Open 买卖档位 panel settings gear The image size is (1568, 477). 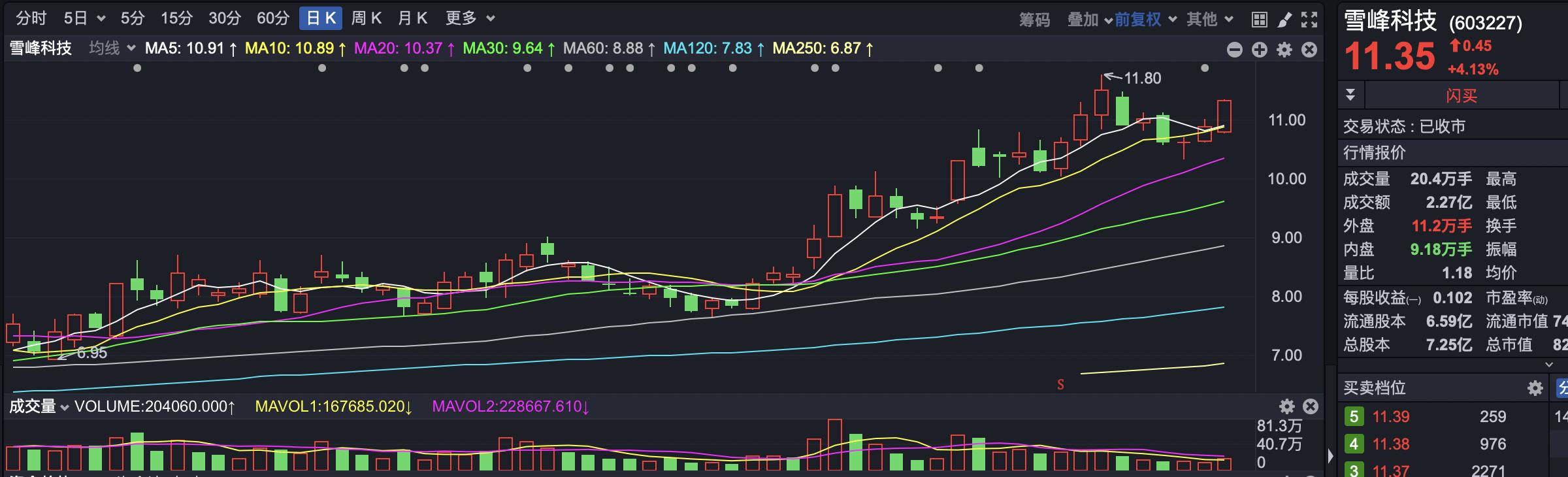[1535, 389]
